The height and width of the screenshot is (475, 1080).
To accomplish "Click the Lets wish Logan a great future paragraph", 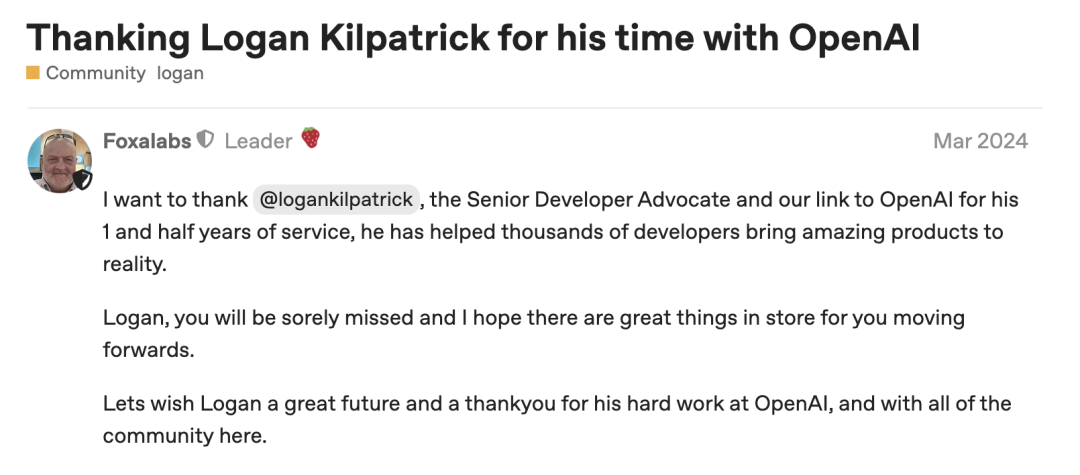I will (557, 419).
